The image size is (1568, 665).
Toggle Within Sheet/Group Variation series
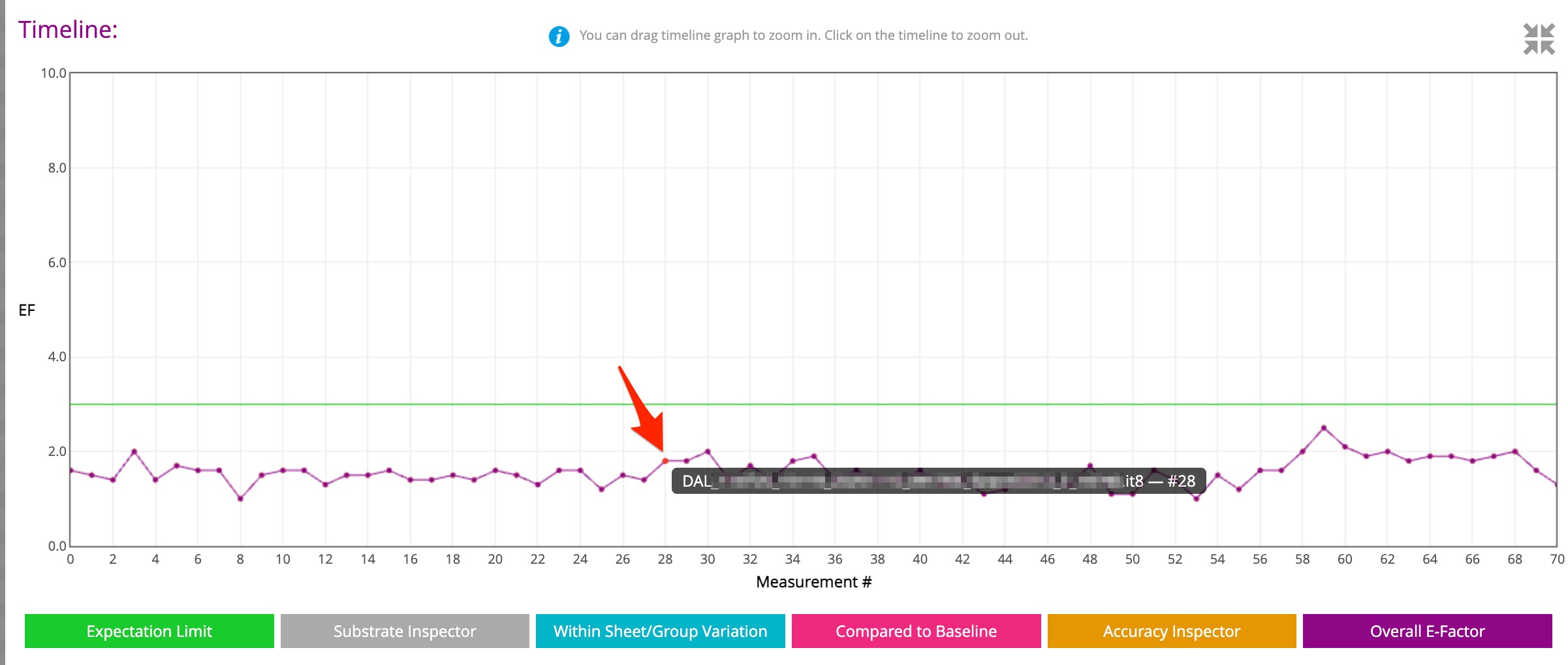click(x=660, y=631)
